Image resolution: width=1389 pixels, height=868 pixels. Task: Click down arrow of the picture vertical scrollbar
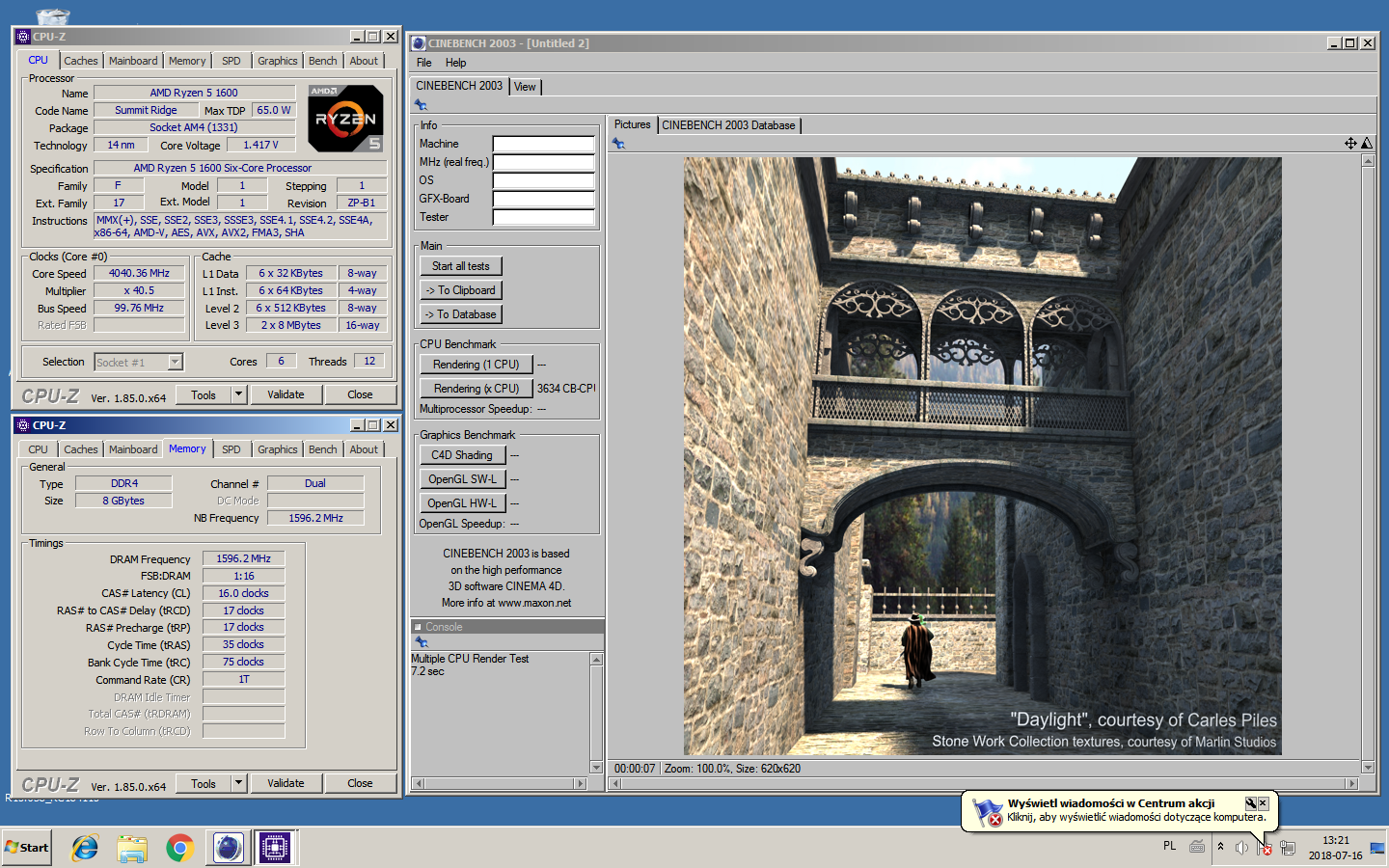tap(1368, 768)
